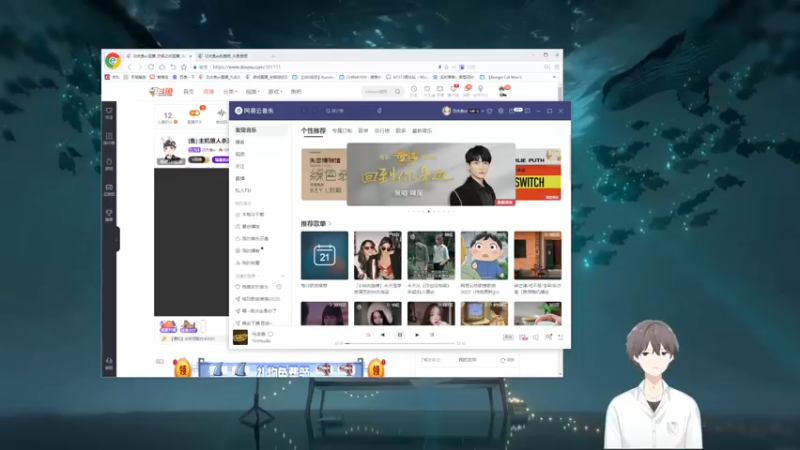800x450 pixels.
Task: Open a new browser tab with plus button
Action: (273, 56)
